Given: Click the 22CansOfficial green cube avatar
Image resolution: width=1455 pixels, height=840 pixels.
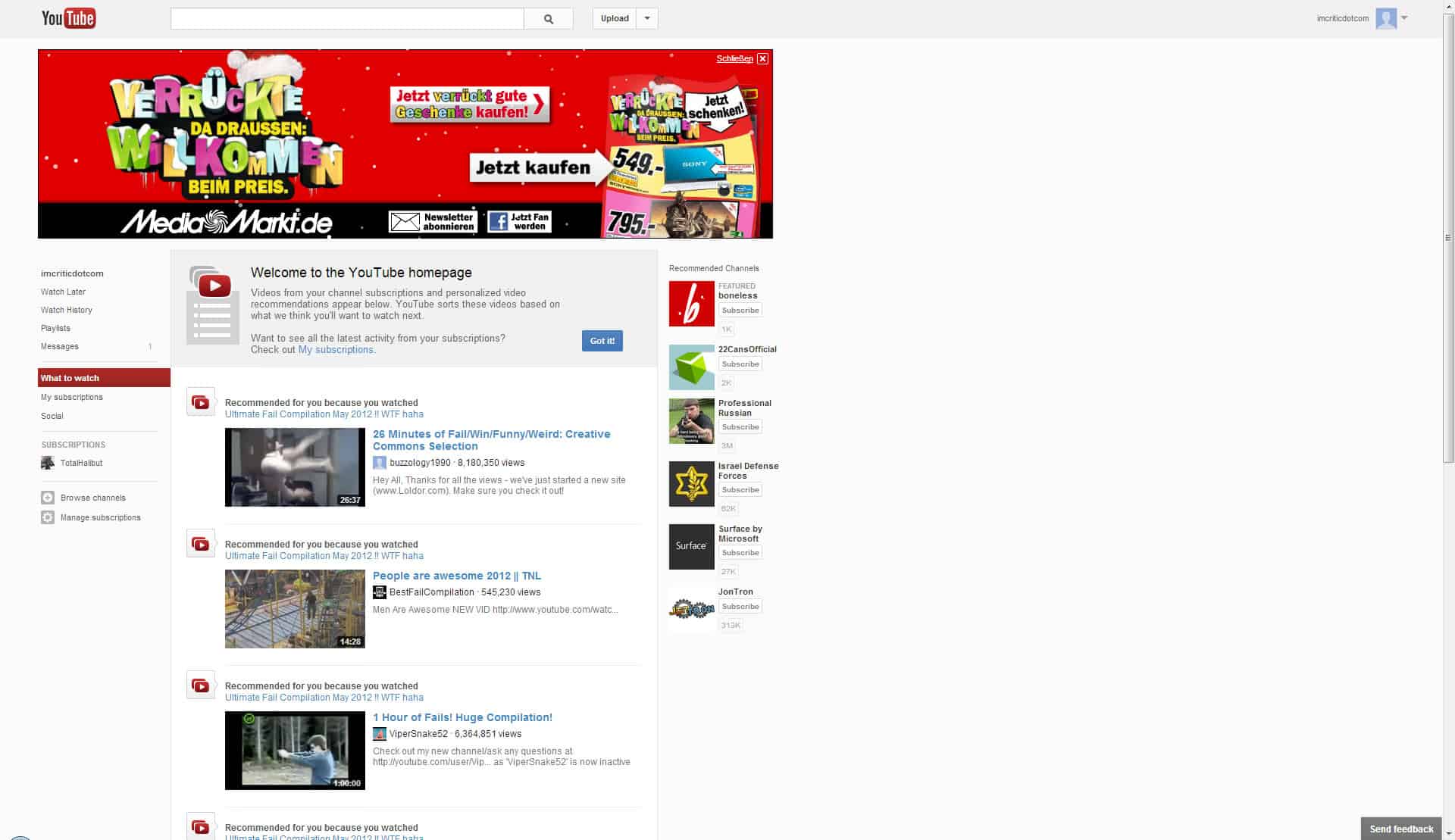Looking at the screenshot, I should [691, 367].
